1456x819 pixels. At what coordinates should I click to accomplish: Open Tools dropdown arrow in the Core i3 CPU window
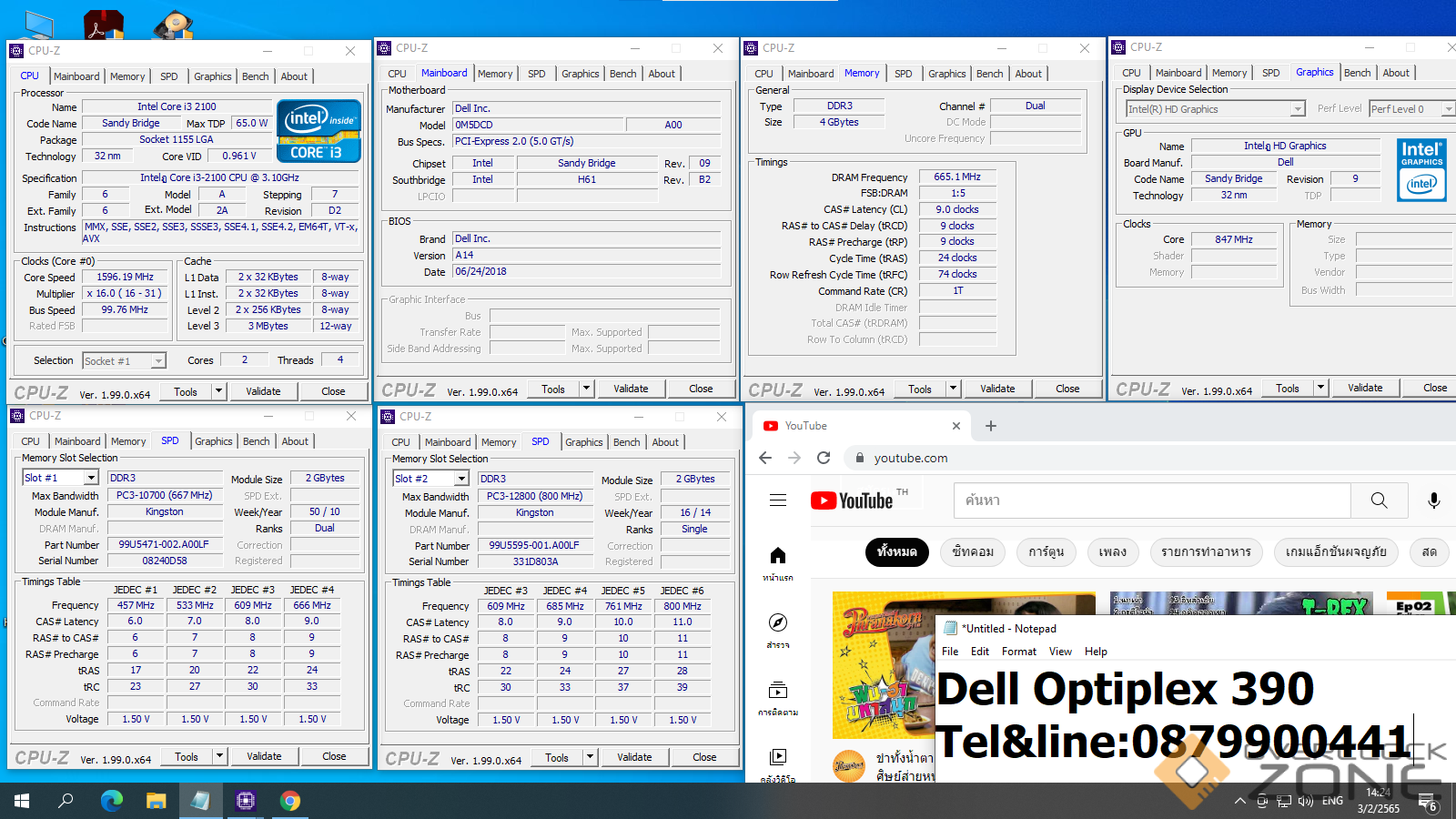tap(218, 391)
